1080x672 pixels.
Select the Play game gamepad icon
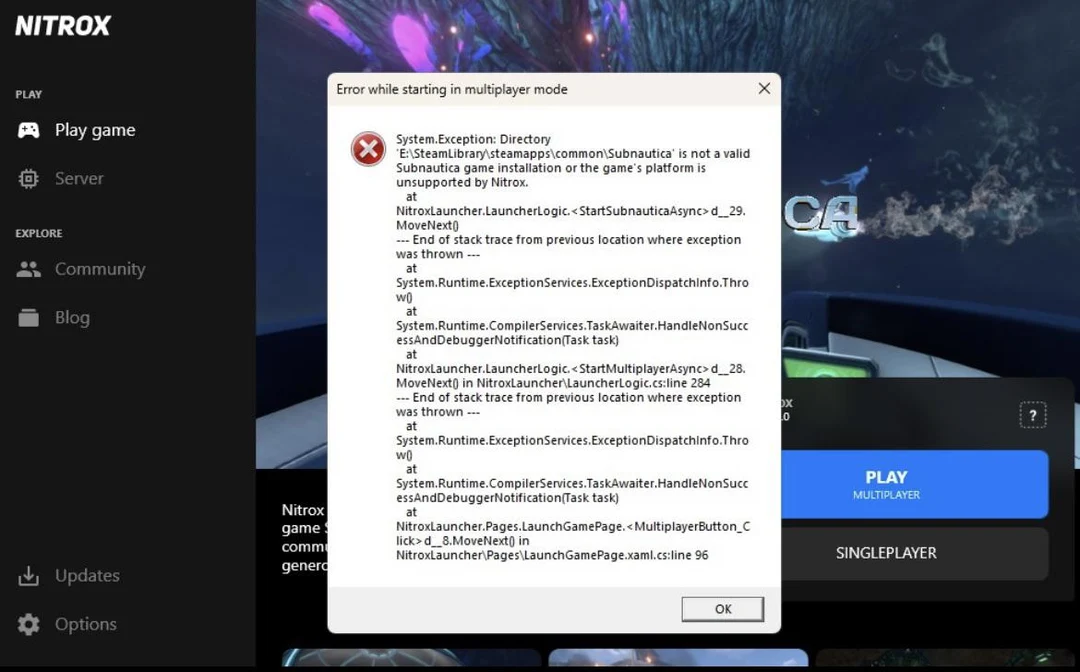point(28,129)
